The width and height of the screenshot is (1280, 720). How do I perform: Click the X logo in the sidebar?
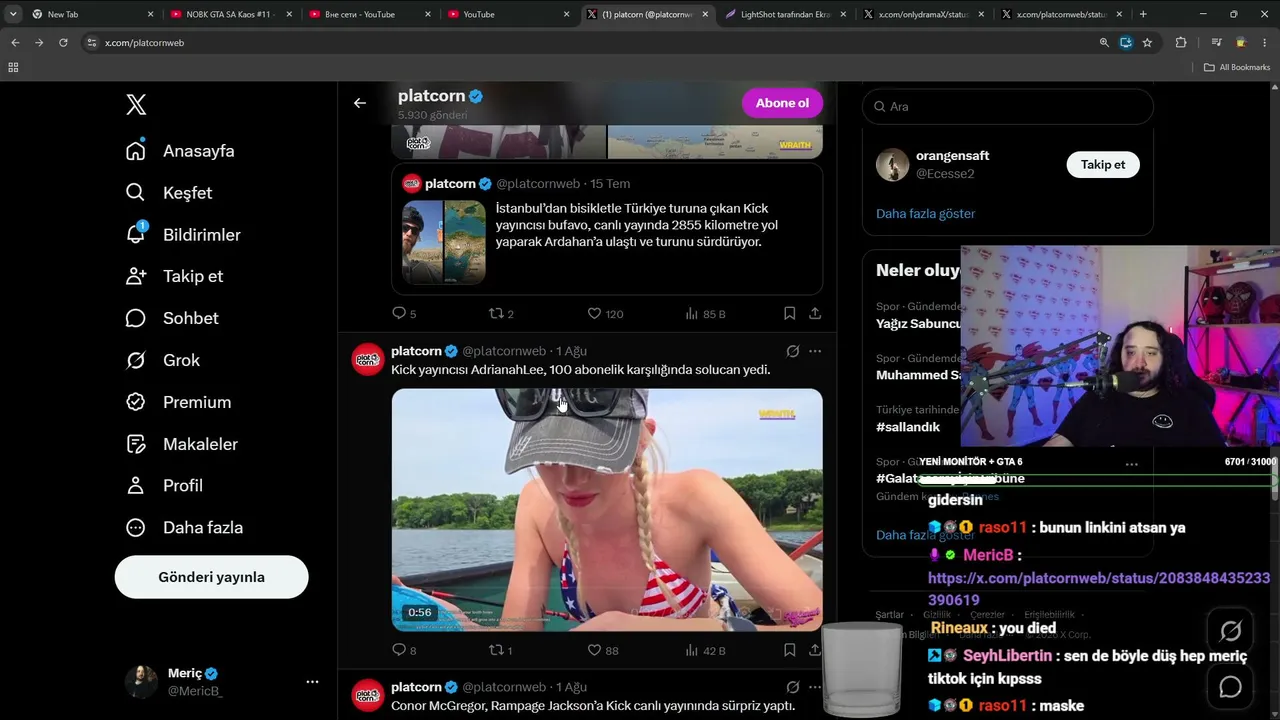point(136,104)
